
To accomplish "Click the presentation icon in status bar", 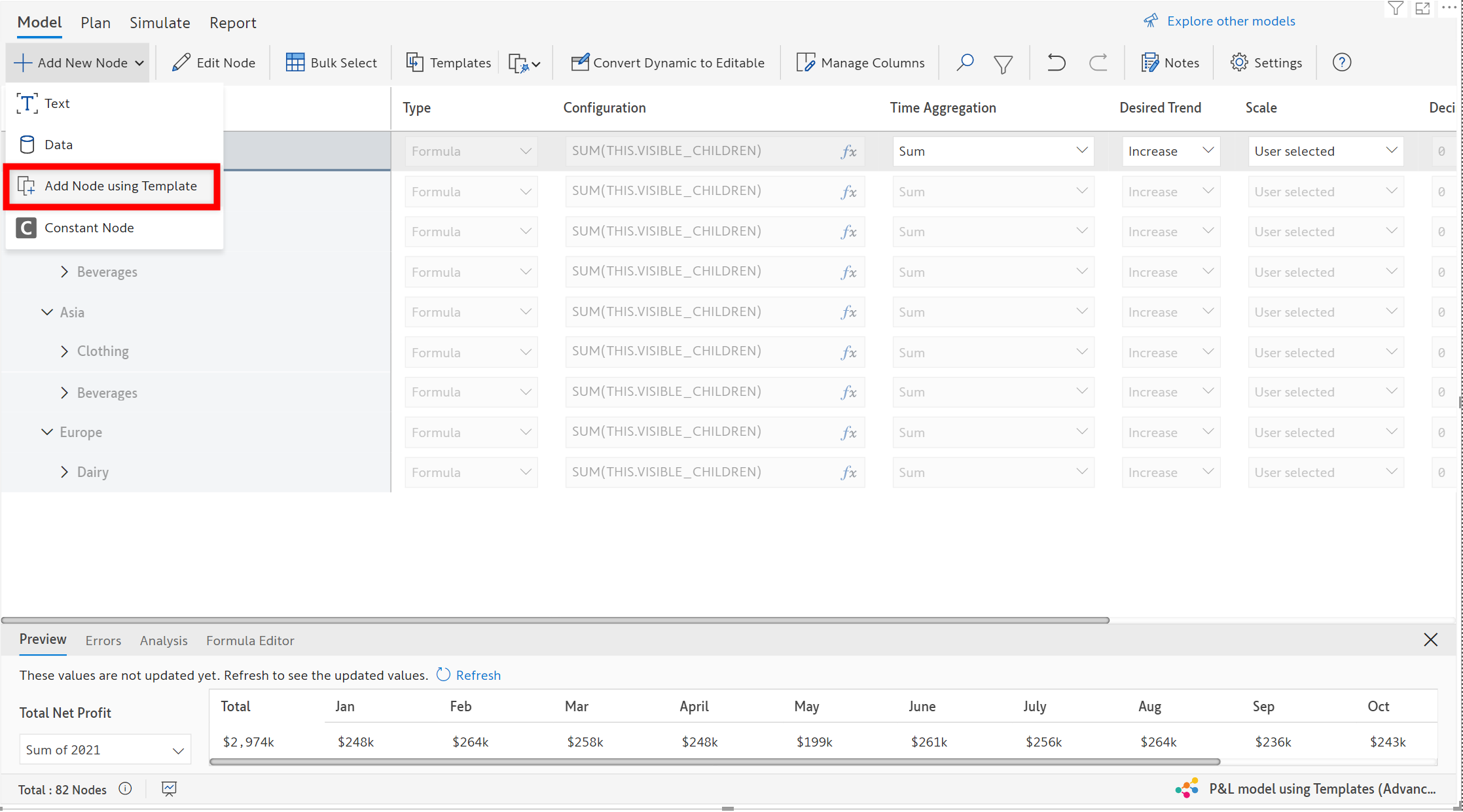I will [x=169, y=788].
